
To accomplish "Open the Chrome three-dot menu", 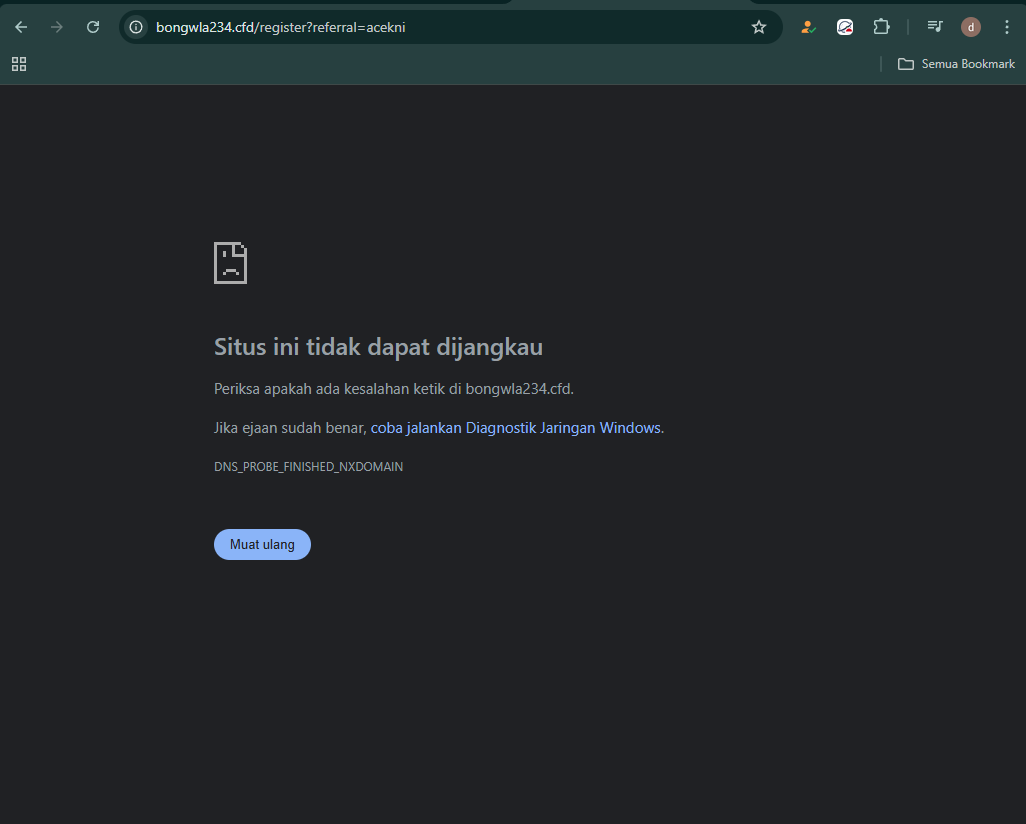I will point(1007,27).
